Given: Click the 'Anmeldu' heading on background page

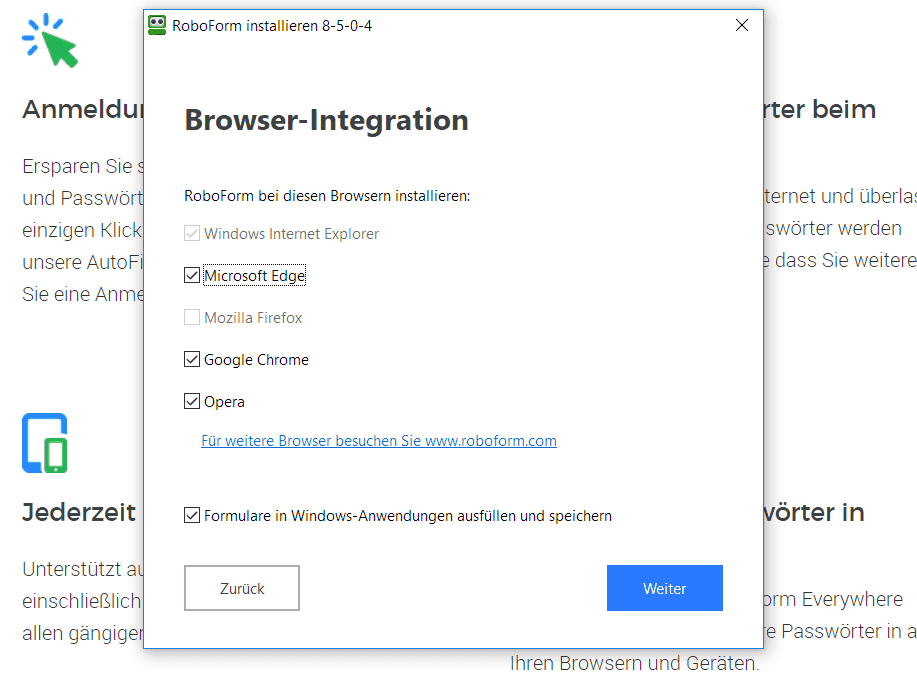Looking at the screenshot, I should click(x=82, y=109).
